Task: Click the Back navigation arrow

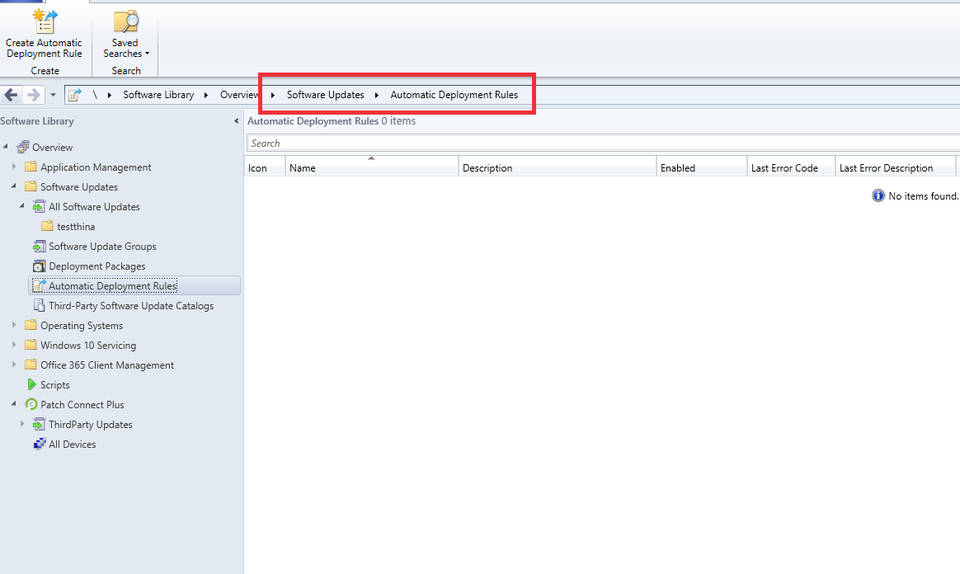Action: click(11, 95)
